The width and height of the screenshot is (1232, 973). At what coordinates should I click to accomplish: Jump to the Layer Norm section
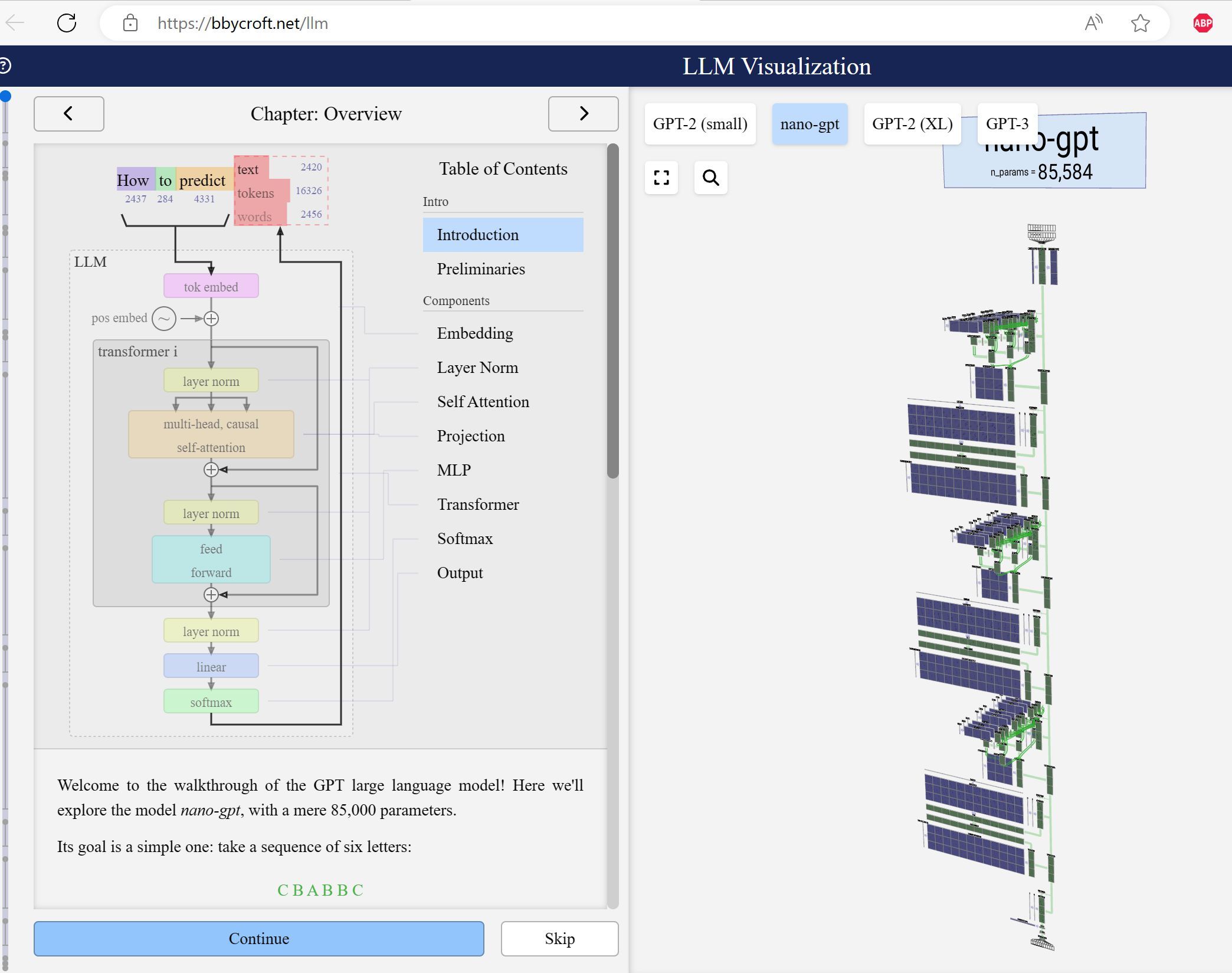[503, 368]
